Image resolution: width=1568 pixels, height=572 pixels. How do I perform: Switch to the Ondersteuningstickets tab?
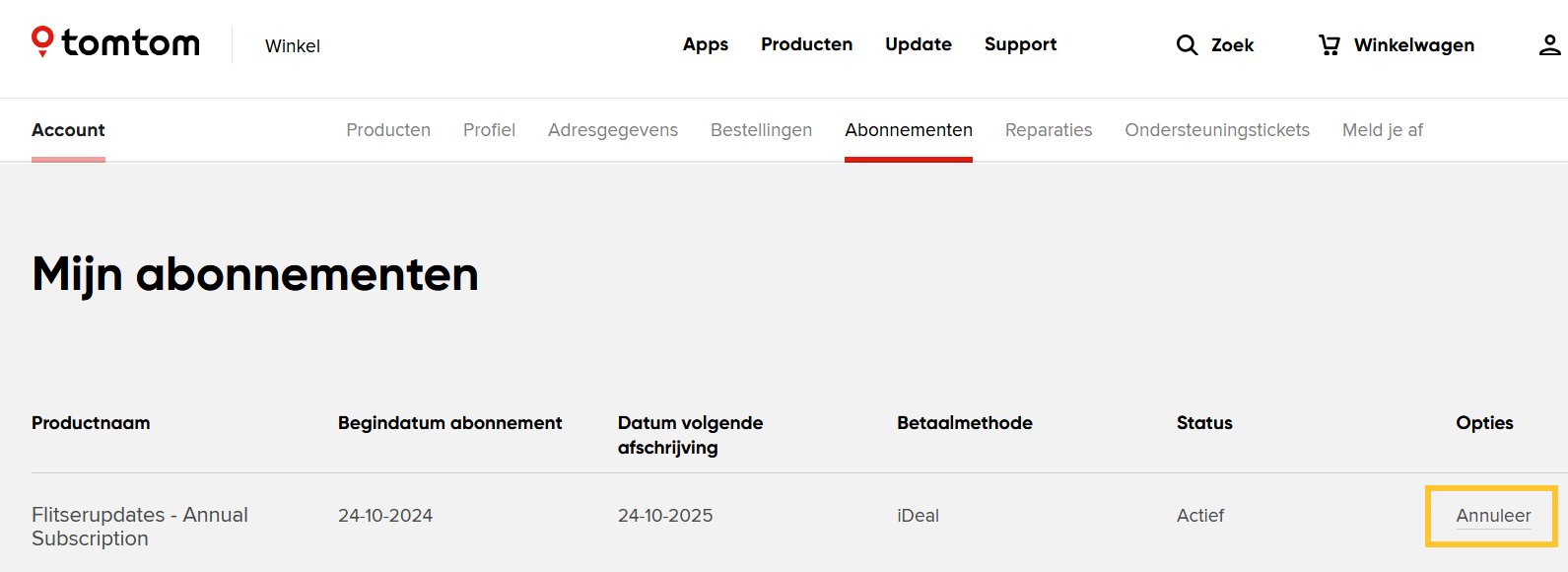pos(1217,129)
